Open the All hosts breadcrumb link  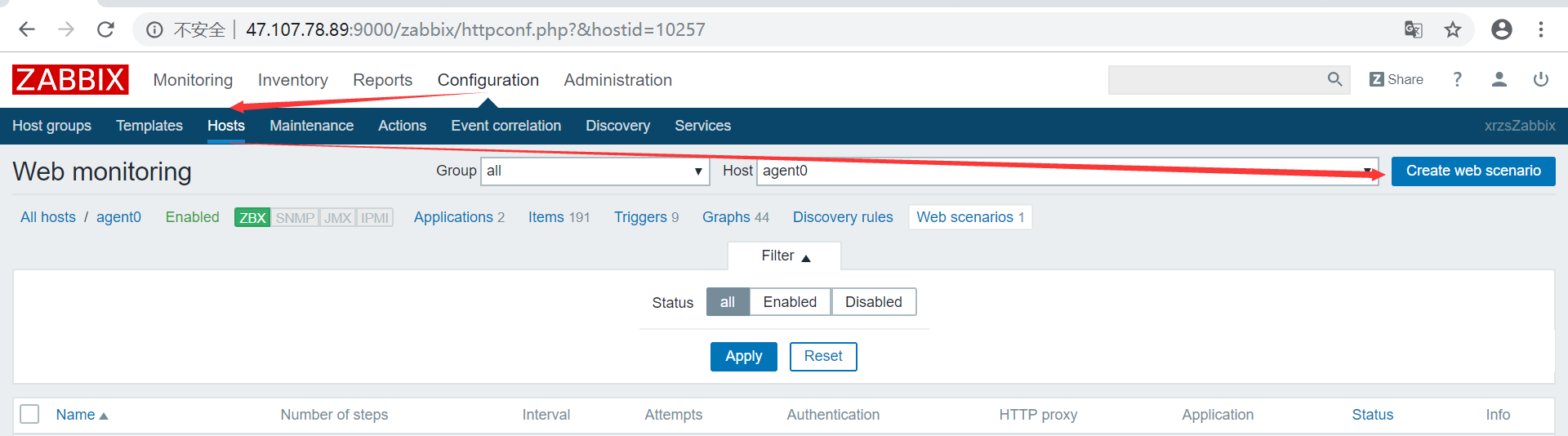click(48, 217)
